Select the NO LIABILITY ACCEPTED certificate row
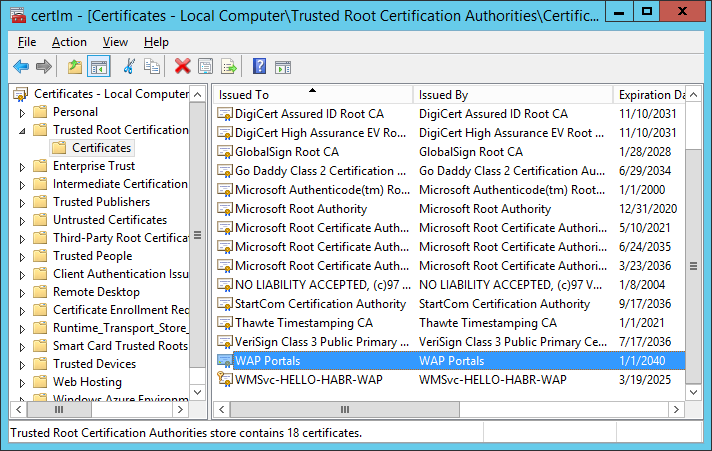Screen dimensions: 712x451 pyautogui.click(x=449, y=285)
